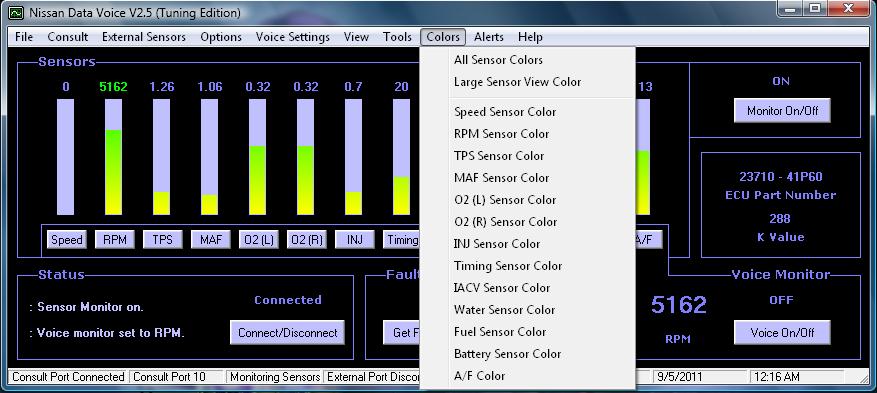Screen dimensions: 877x393
Task: Choose Large Sensor View Color
Action: click(x=527, y=82)
